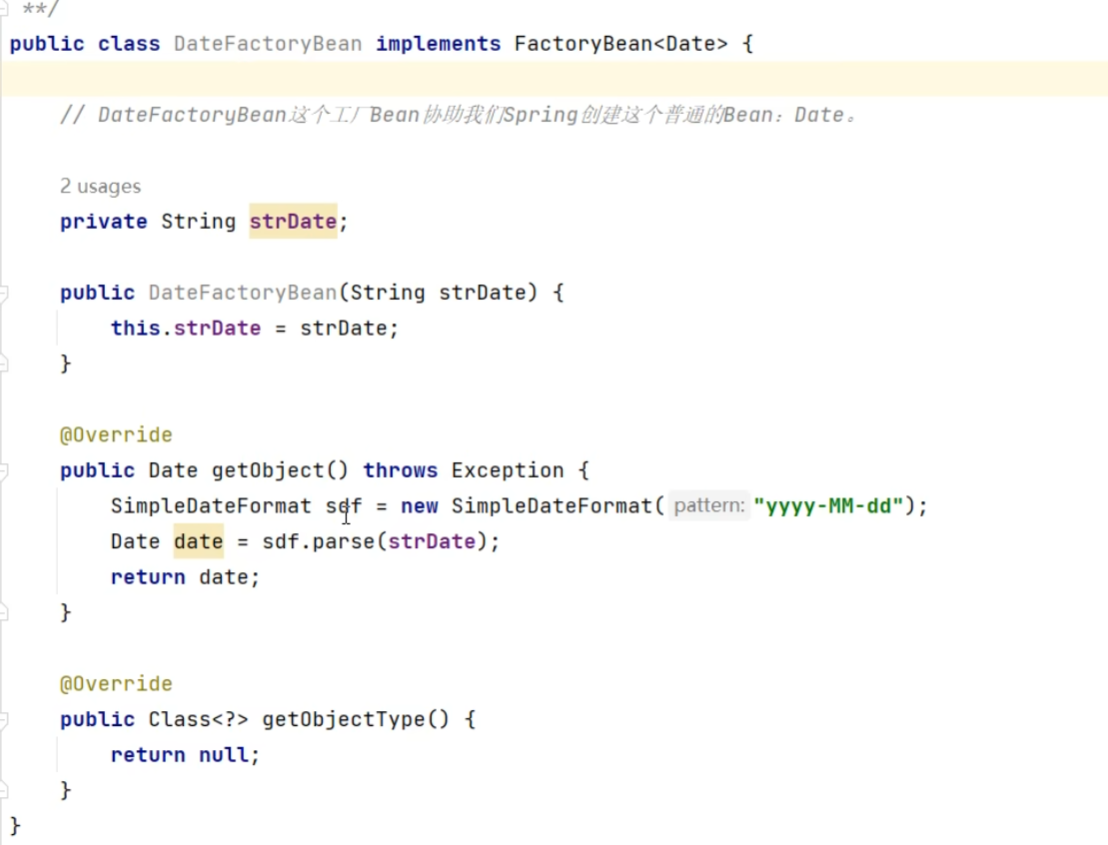The width and height of the screenshot is (1108, 845).
Task: Click the highlighted date variable declaration
Action: [198, 542]
